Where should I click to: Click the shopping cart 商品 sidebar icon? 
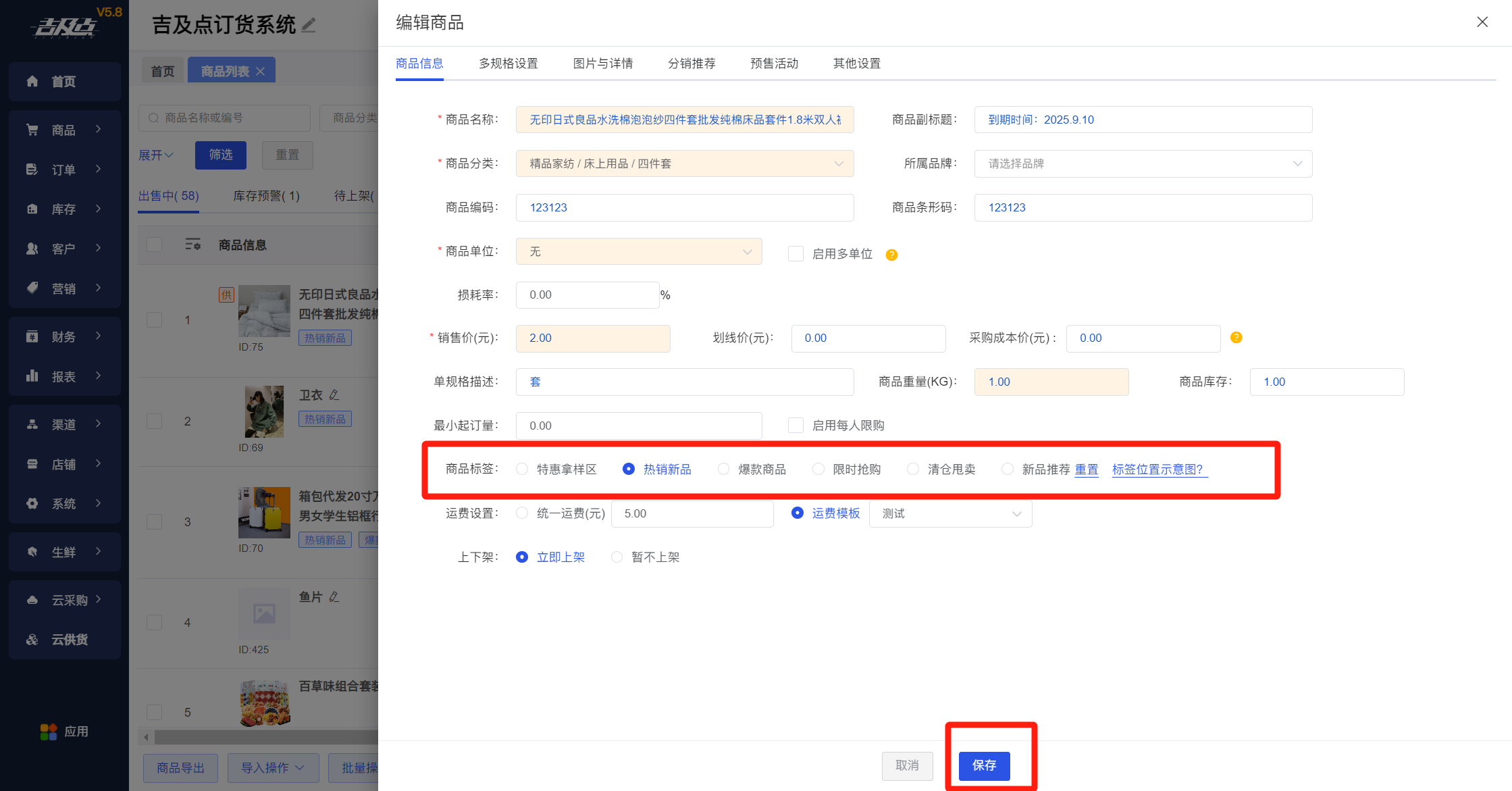(x=32, y=130)
